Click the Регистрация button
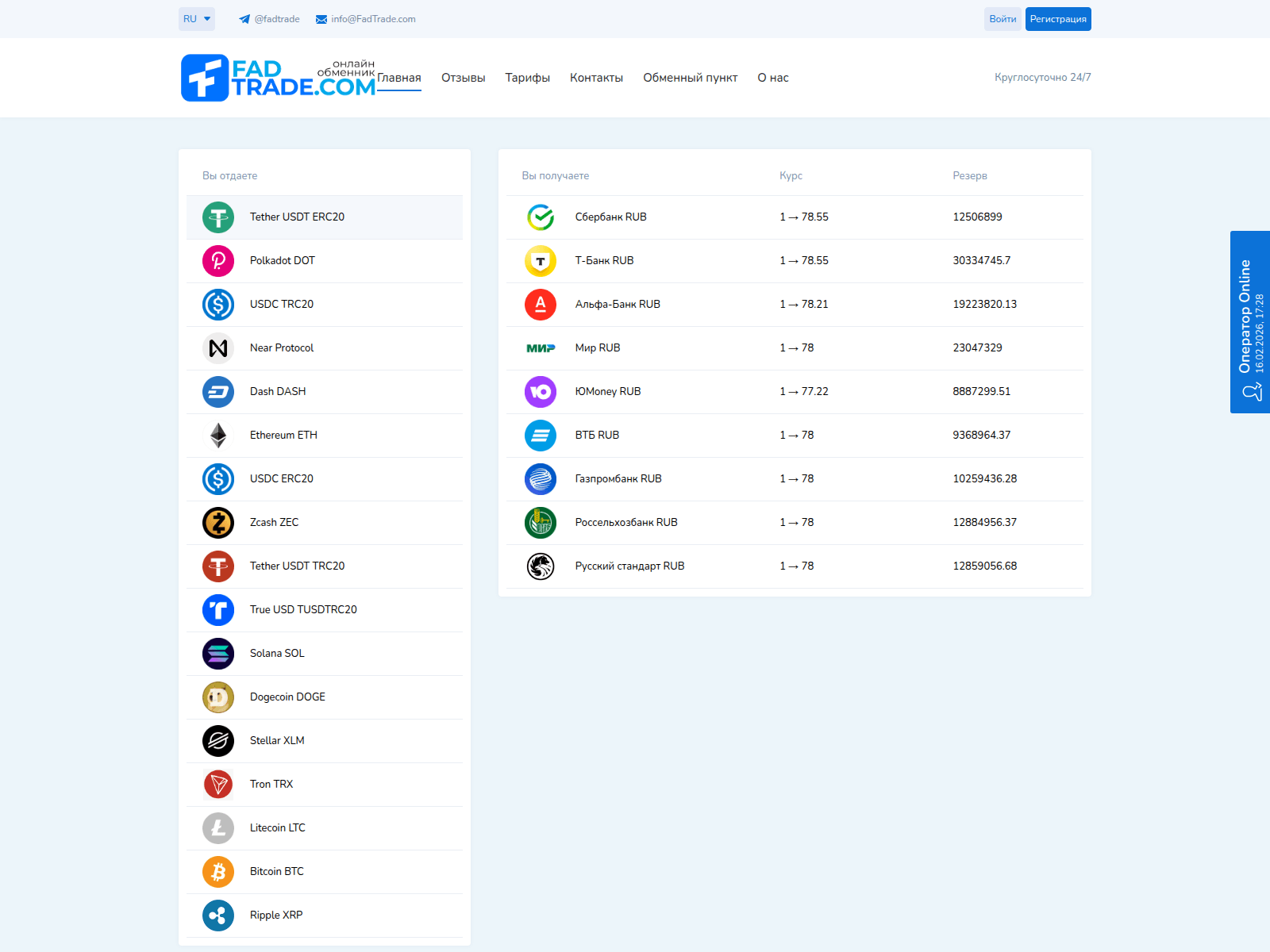The width and height of the screenshot is (1270, 952). tap(1058, 19)
